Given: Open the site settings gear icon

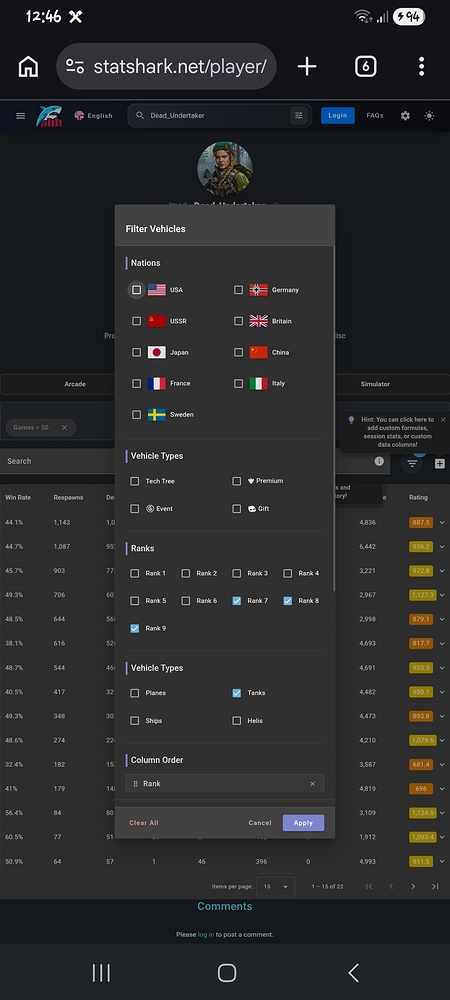Looking at the screenshot, I should [x=405, y=115].
